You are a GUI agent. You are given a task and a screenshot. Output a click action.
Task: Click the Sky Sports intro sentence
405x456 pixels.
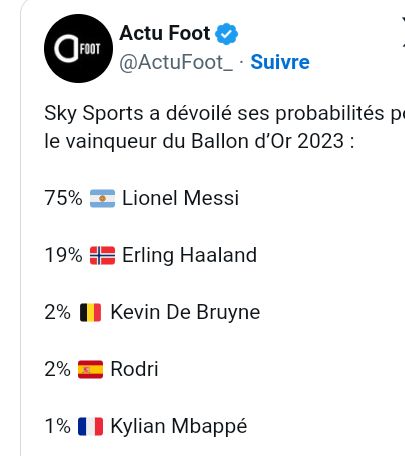click(225, 114)
